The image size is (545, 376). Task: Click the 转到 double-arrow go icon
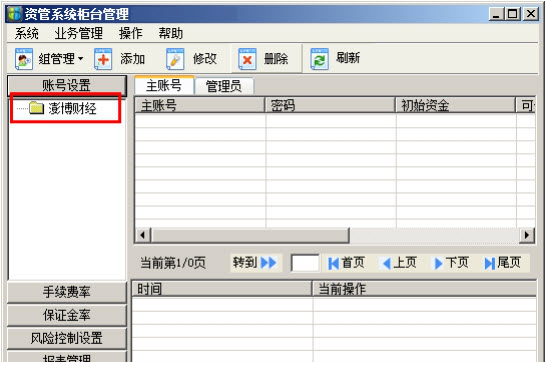(x=269, y=263)
